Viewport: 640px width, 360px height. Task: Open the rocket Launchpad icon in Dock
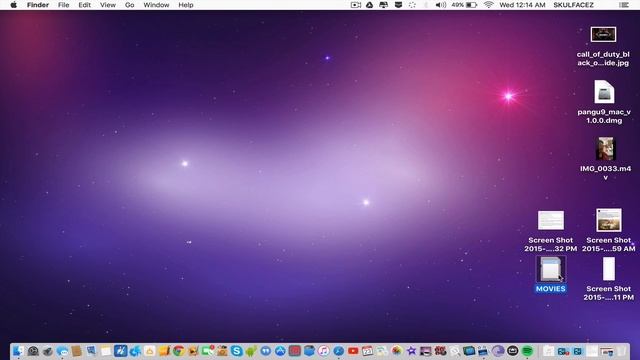pos(47,351)
